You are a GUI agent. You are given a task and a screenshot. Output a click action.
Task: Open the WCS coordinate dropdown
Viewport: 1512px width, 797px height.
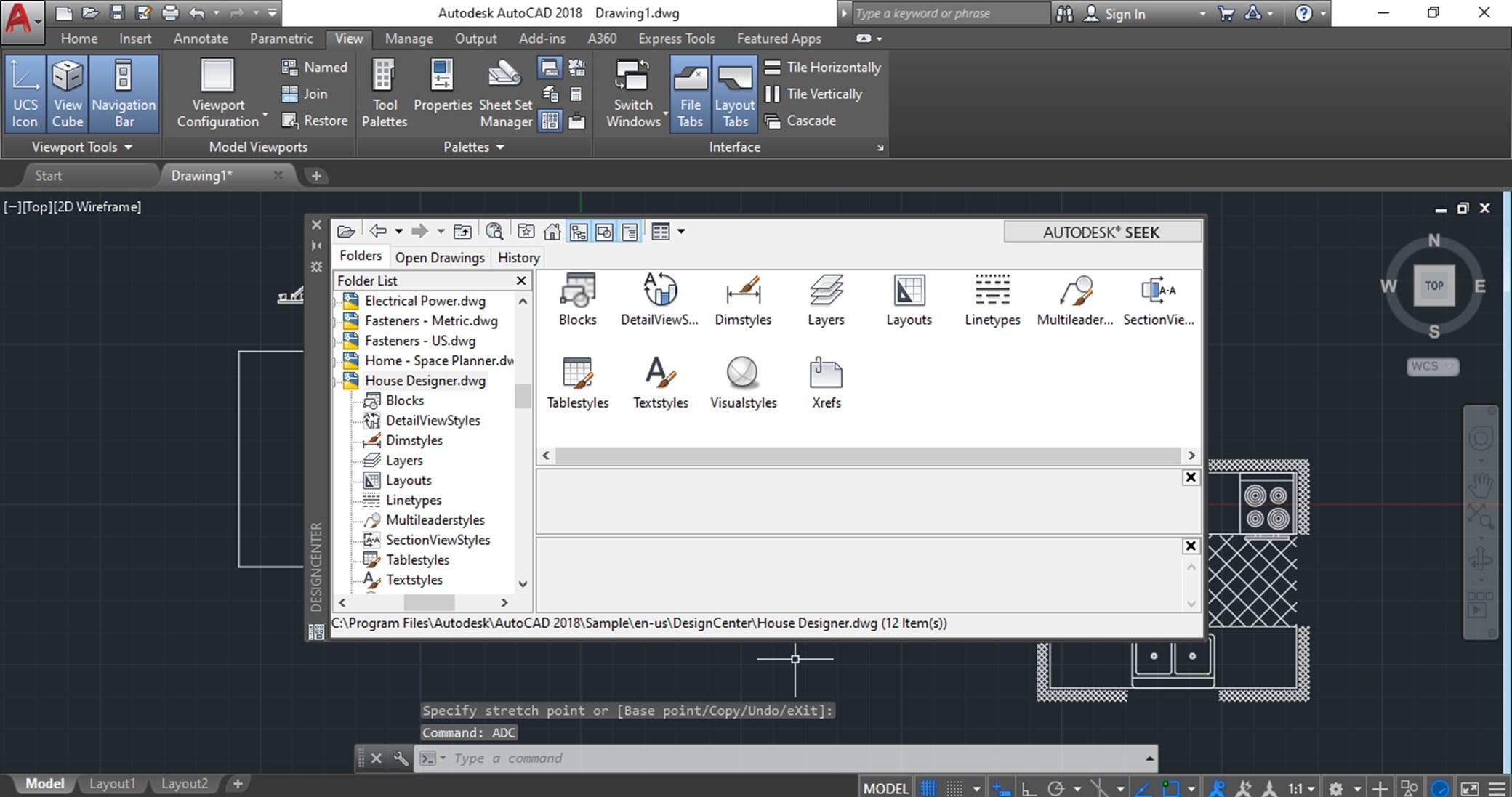1433,366
